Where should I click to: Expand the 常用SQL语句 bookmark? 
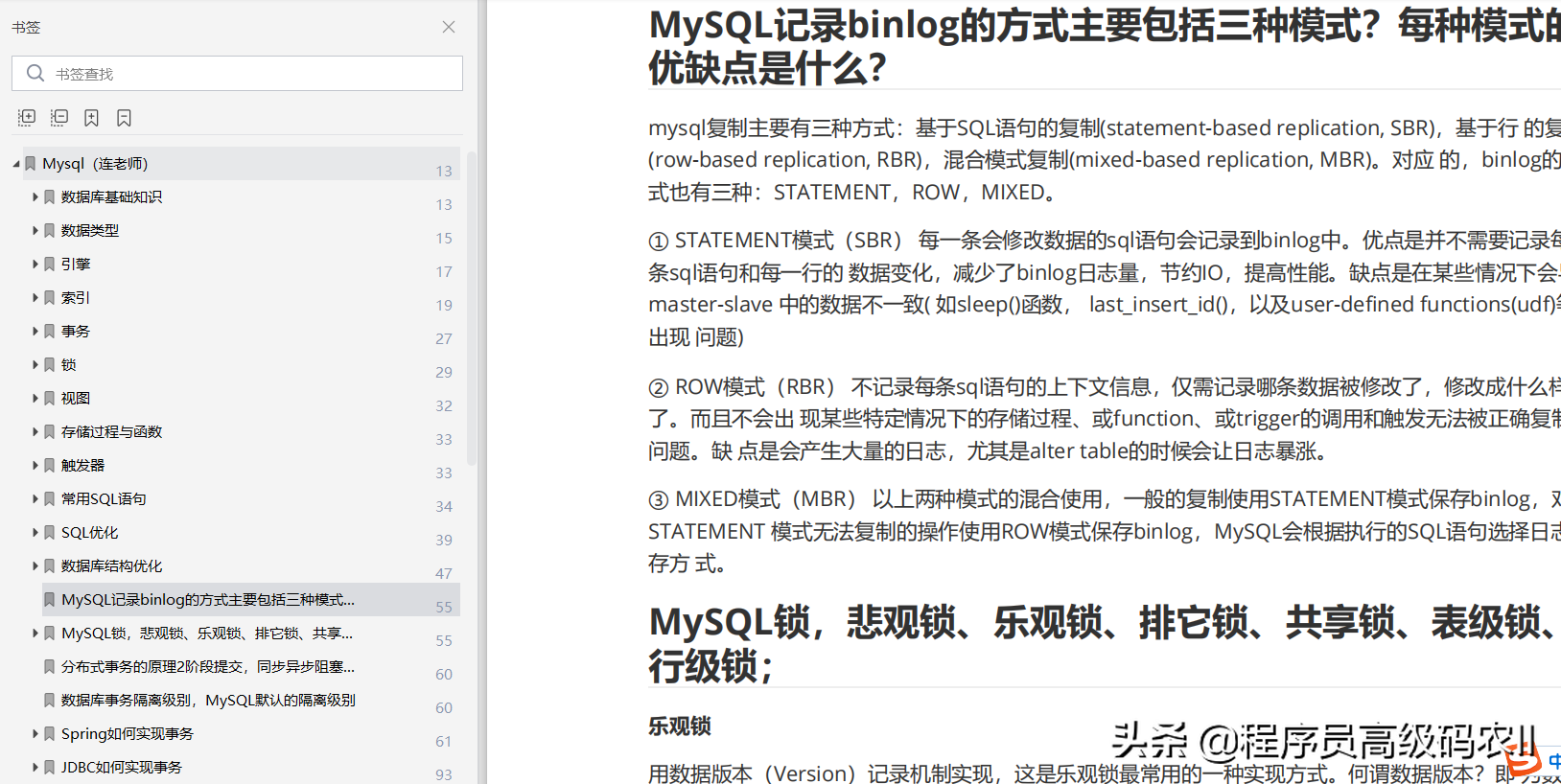pos(35,498)
